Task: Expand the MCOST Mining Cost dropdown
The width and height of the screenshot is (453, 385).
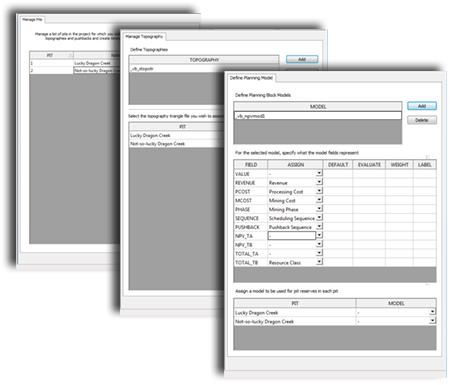Action: coord(319,200)
